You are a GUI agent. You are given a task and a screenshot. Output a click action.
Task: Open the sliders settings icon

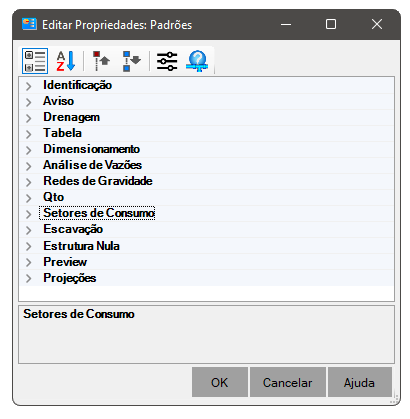(x=167, y=61)
